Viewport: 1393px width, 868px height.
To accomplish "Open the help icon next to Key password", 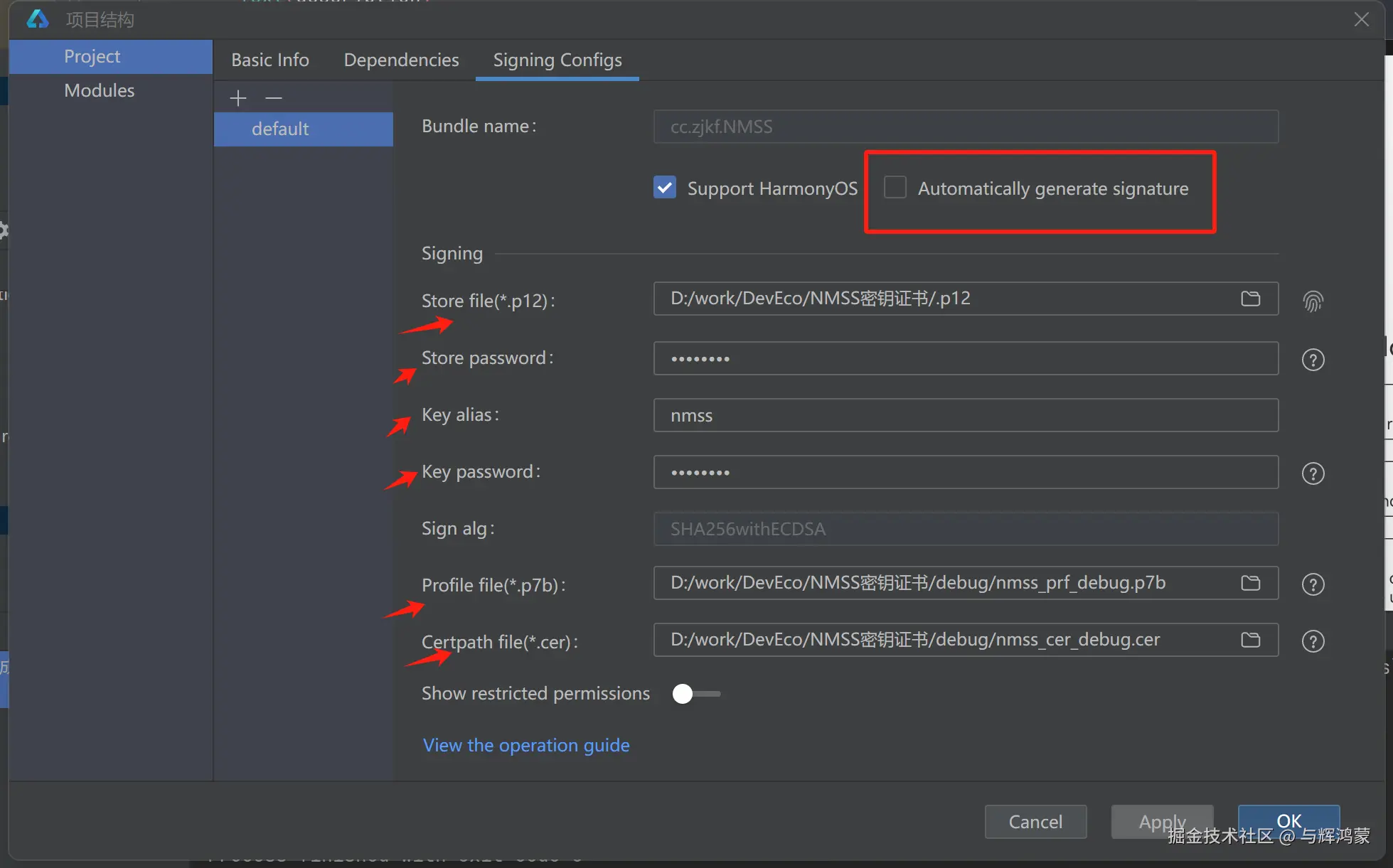I will click(1313, 473).
